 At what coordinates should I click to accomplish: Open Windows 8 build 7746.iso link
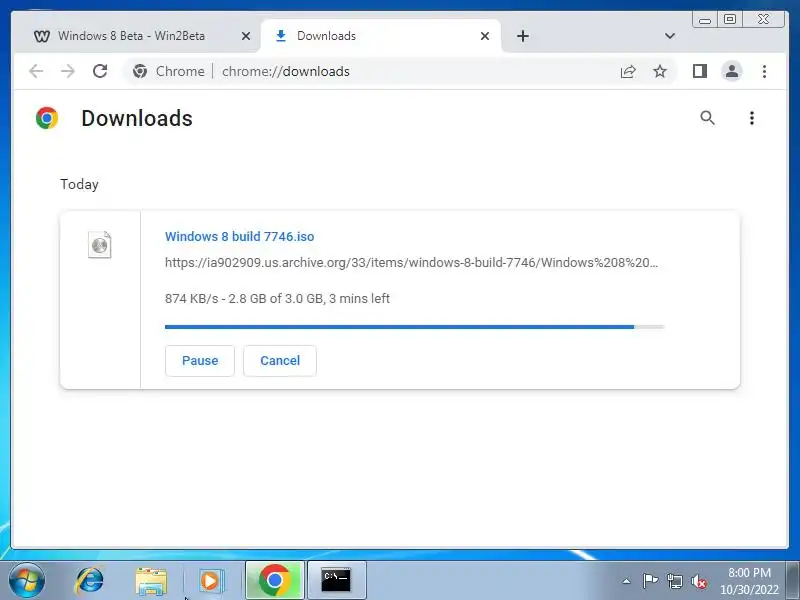click(x=239, y=236)
